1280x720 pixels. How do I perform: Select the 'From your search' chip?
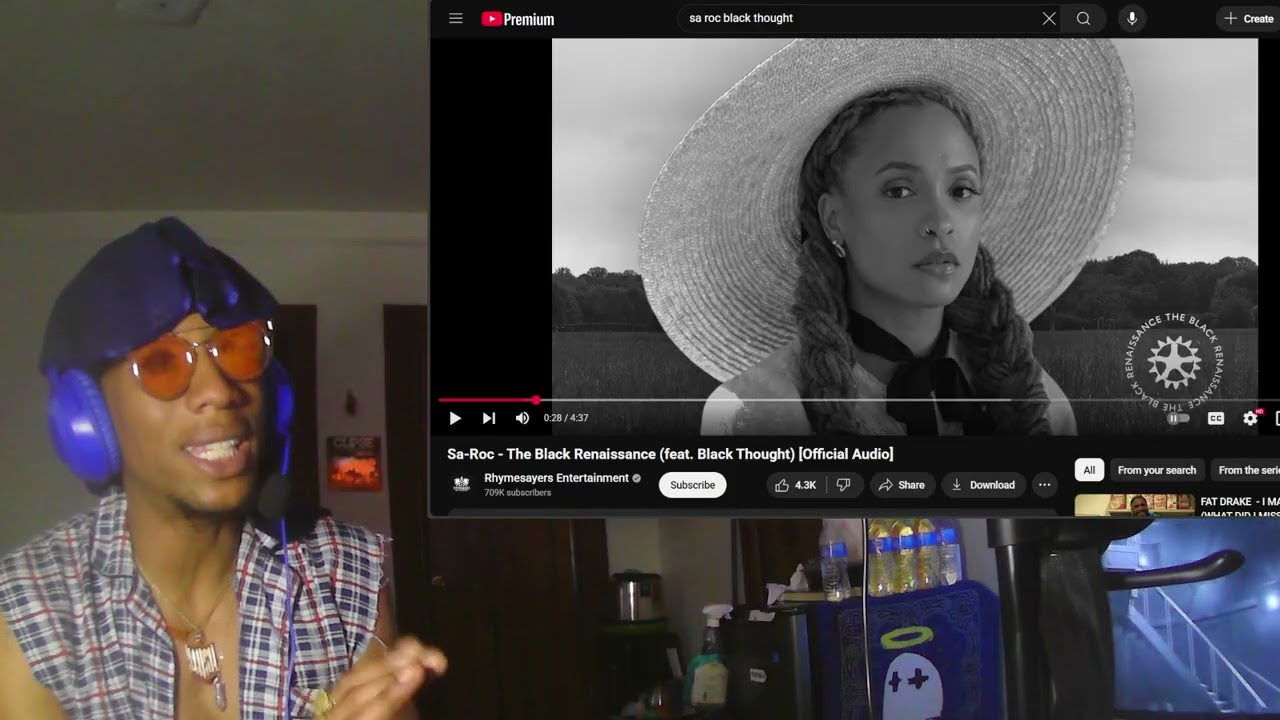coord(1157,470)
